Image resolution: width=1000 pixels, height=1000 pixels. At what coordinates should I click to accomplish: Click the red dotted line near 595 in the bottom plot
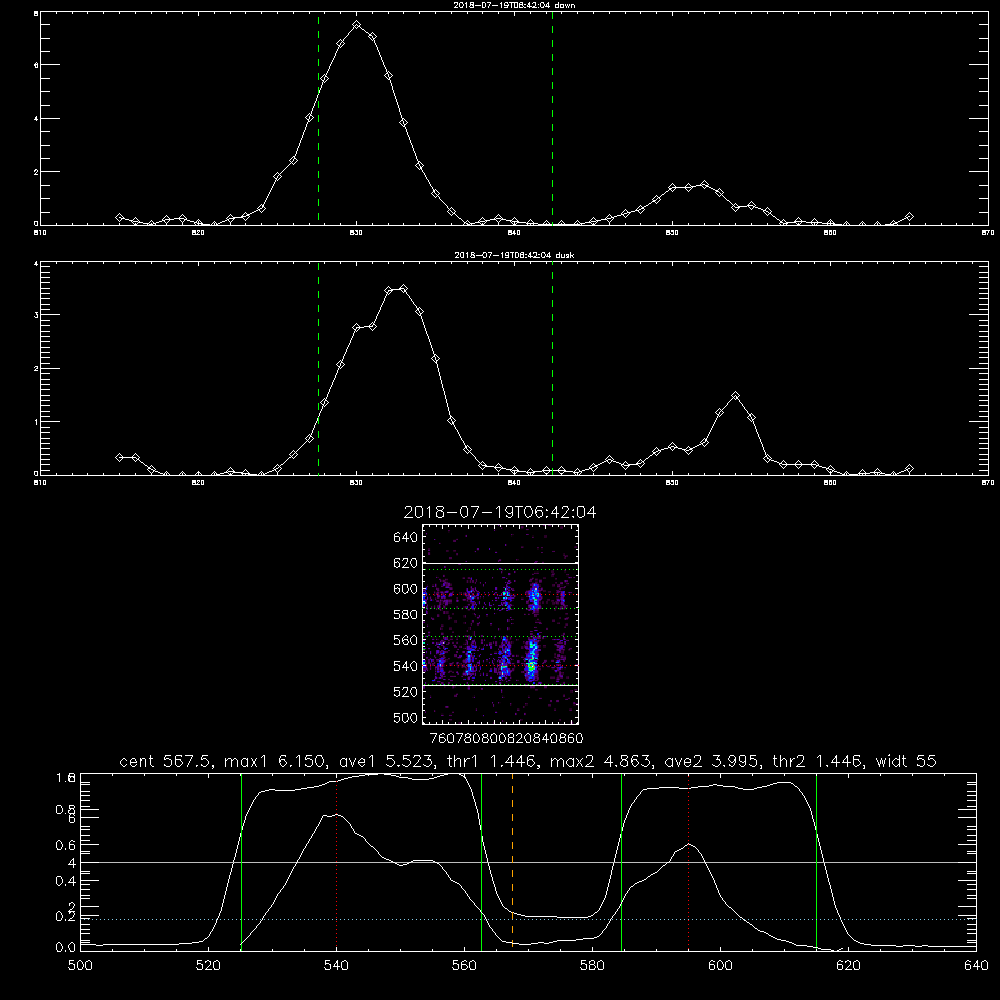[x=688, y=862]
